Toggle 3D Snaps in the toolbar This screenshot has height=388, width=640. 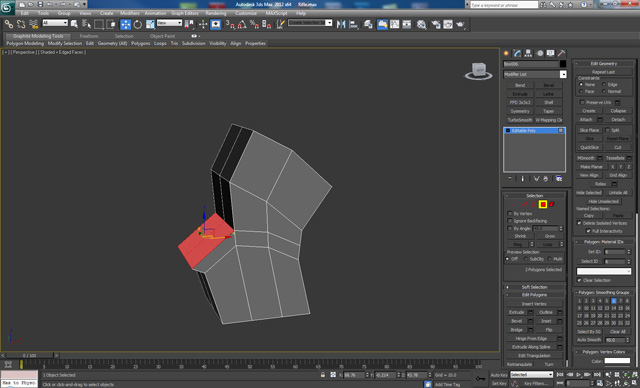pos(230,24)
